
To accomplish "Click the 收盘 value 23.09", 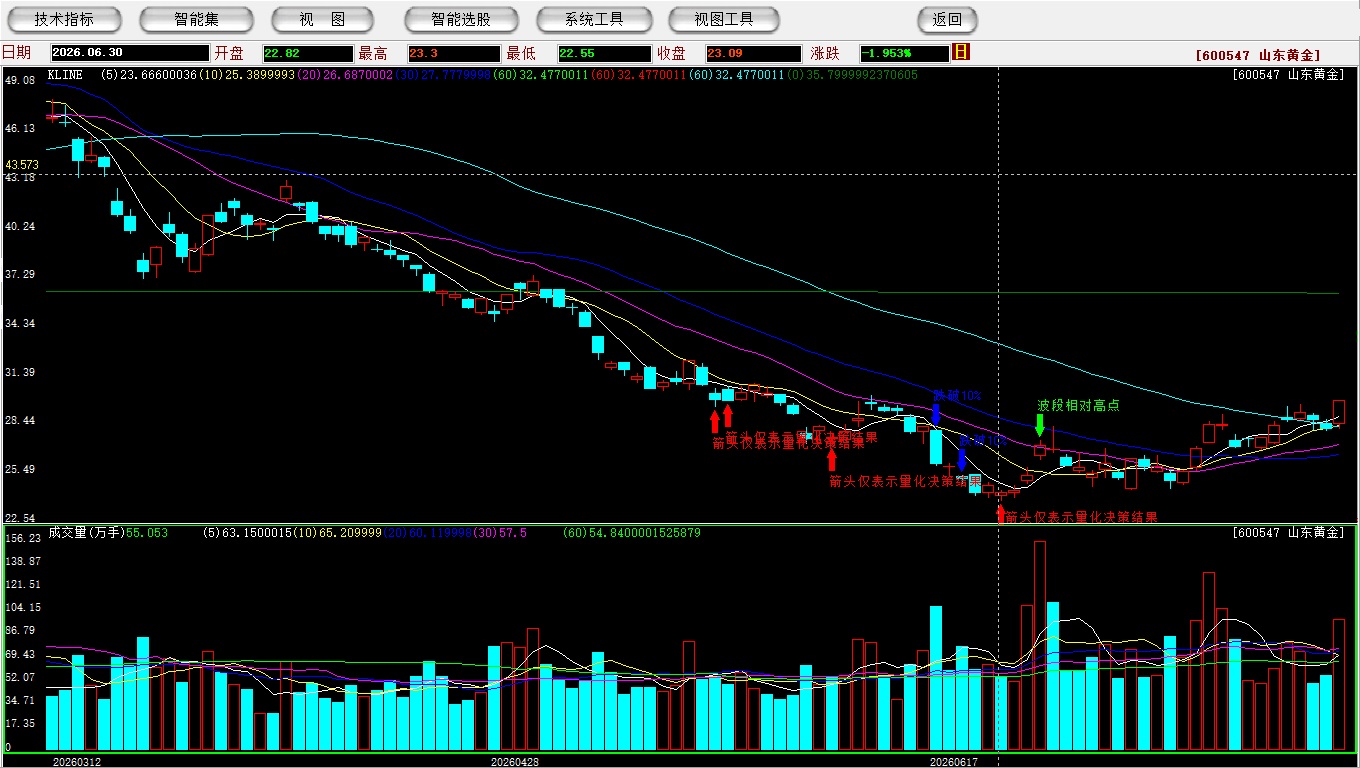I will coord(753,53).
